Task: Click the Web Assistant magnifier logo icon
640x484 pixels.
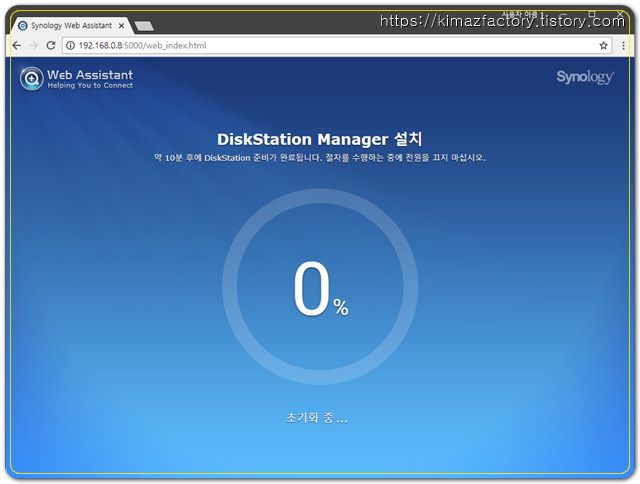Action: pos(31,78)
